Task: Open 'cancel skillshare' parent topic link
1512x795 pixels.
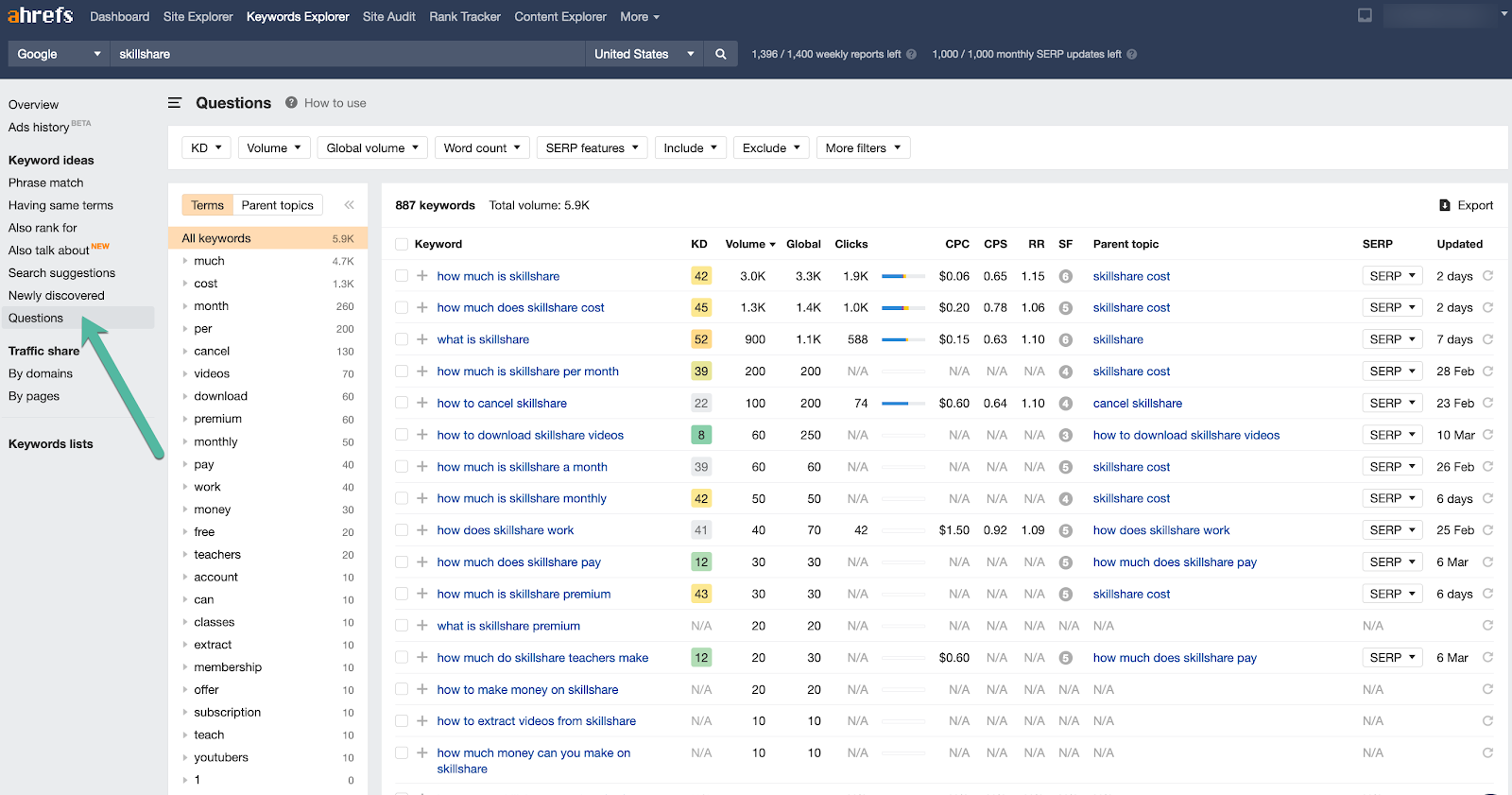Action: tap(1138, 403)
